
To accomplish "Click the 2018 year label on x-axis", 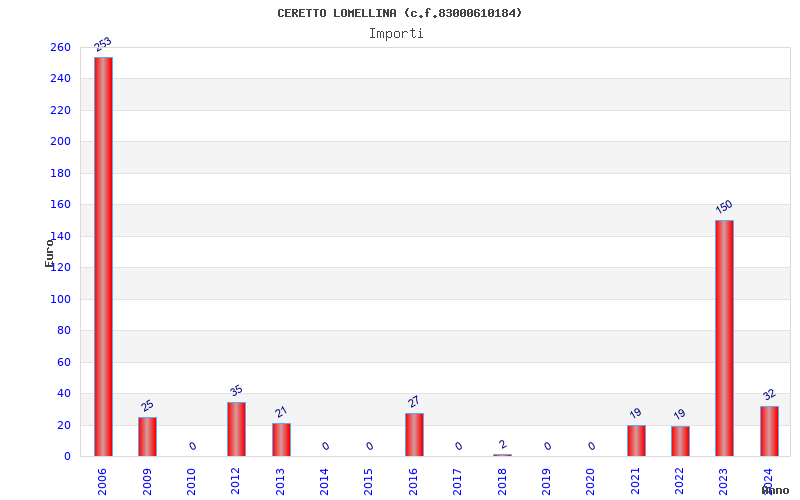I will pos(502,482).
